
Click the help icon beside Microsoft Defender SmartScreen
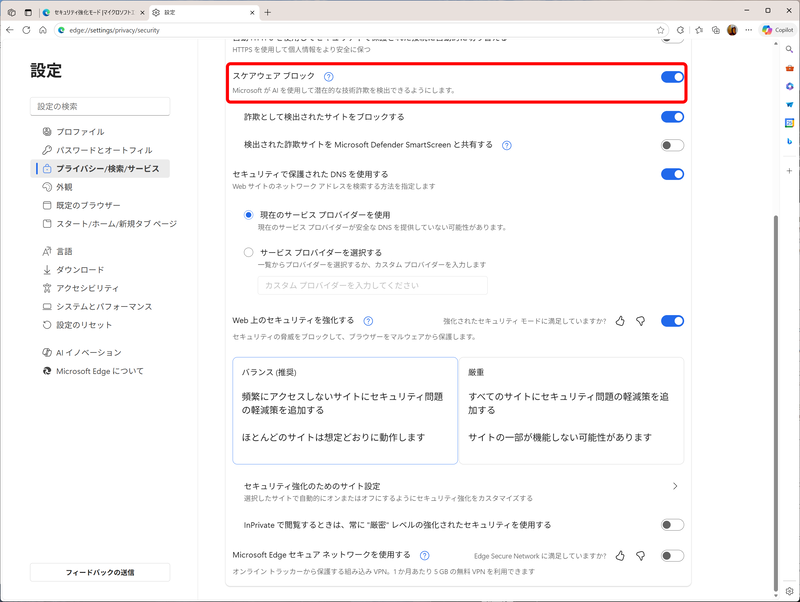pyautogui.click(x=506, y=144)
